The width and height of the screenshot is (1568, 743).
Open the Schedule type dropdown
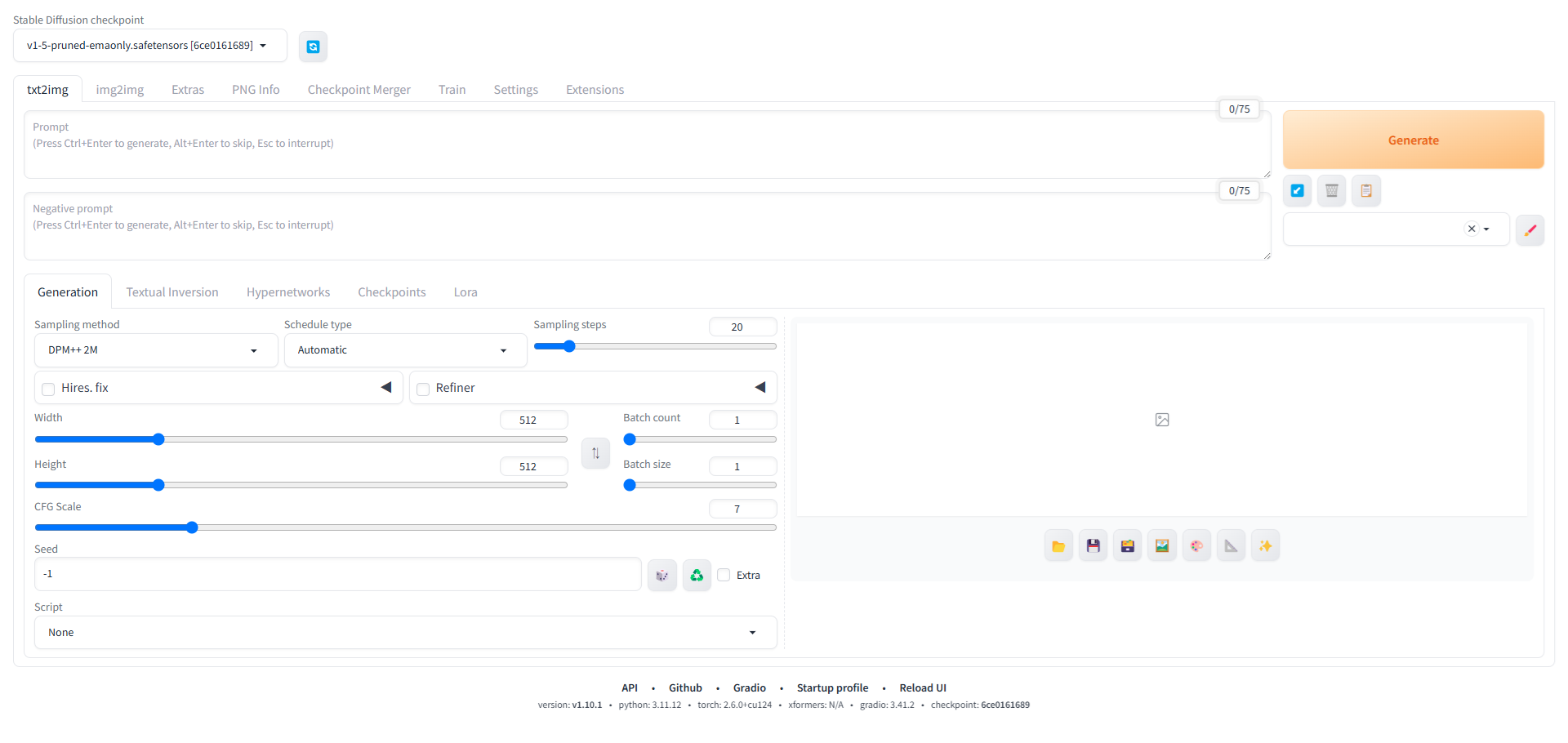(x=405, y=349)
